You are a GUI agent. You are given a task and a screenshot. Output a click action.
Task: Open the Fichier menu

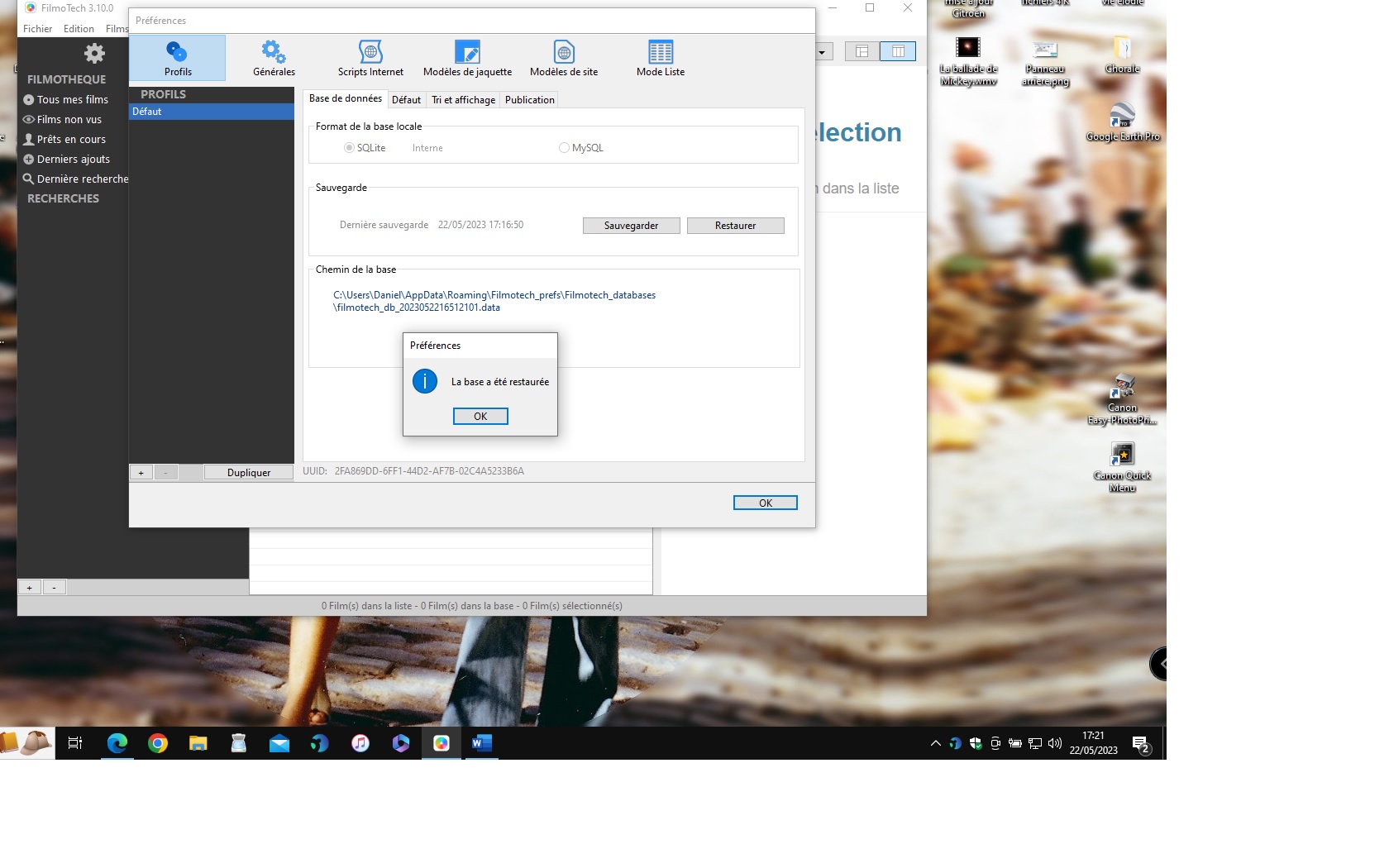pos(37,29)
